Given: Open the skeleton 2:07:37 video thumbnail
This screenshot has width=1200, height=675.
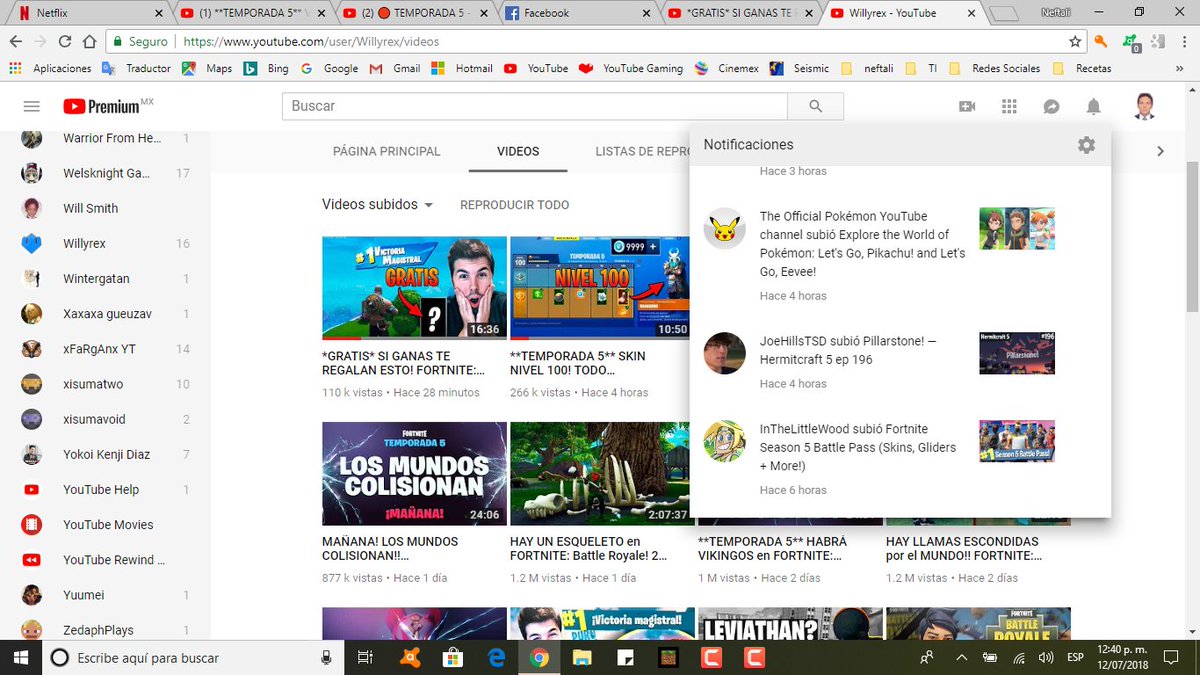Looking at the screenshot, I should (600, 473).
